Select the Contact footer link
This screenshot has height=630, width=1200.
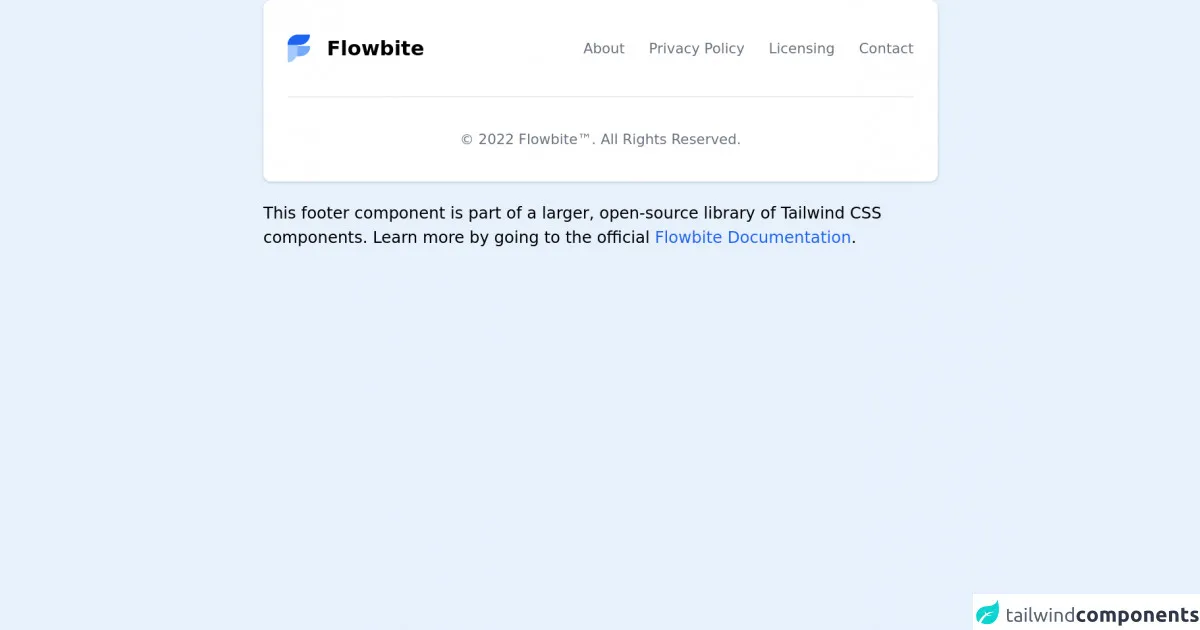click(886, 48)
